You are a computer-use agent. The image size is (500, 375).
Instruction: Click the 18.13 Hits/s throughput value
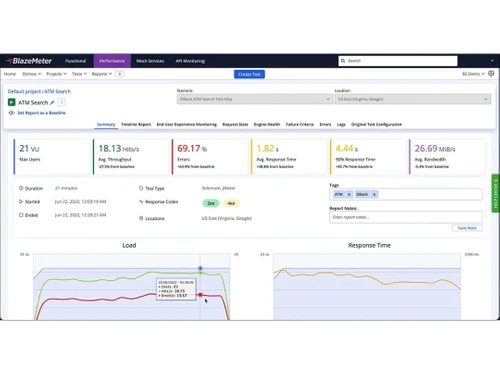[x=119, y=148]
